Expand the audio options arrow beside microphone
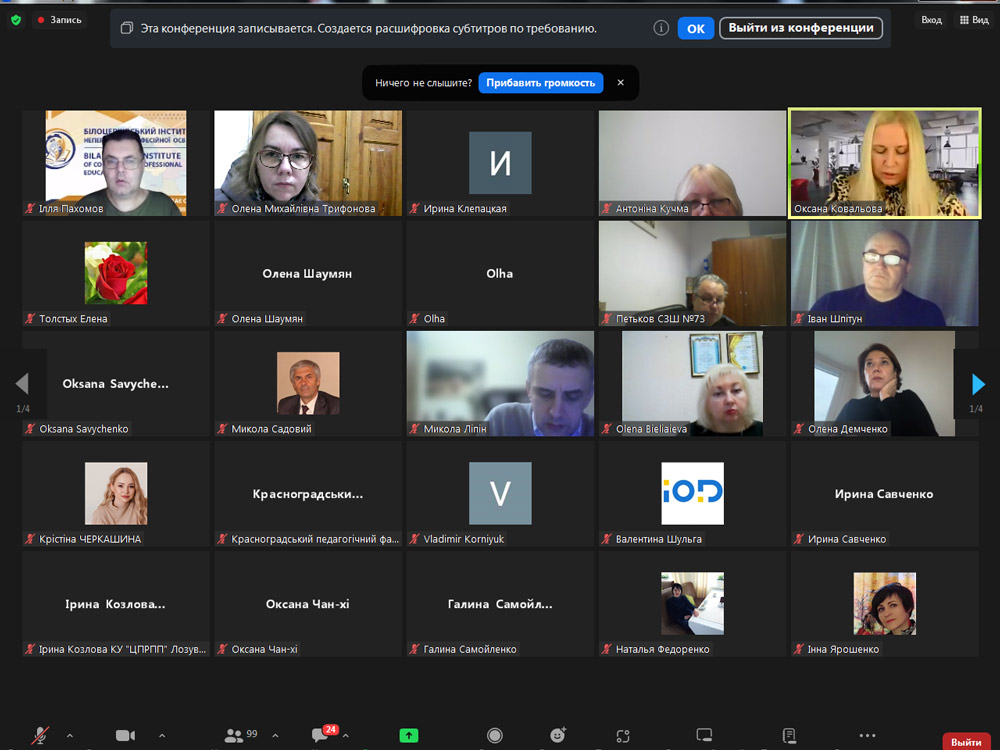Image resolution: width=1000 pixels, height=750 pixels. tap(69, 736)
